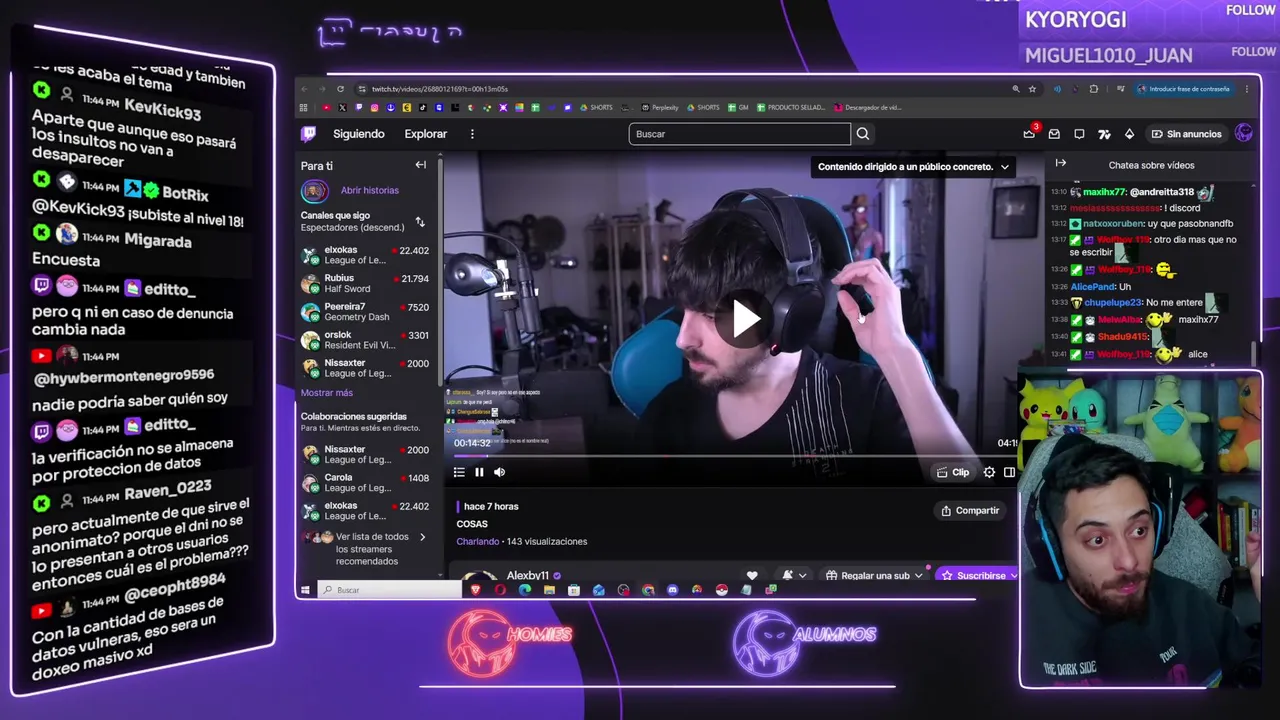Subscribe with the Suscribirse button
The image size is (1280, 720).
pyautogui.click(x=977, y=575)
